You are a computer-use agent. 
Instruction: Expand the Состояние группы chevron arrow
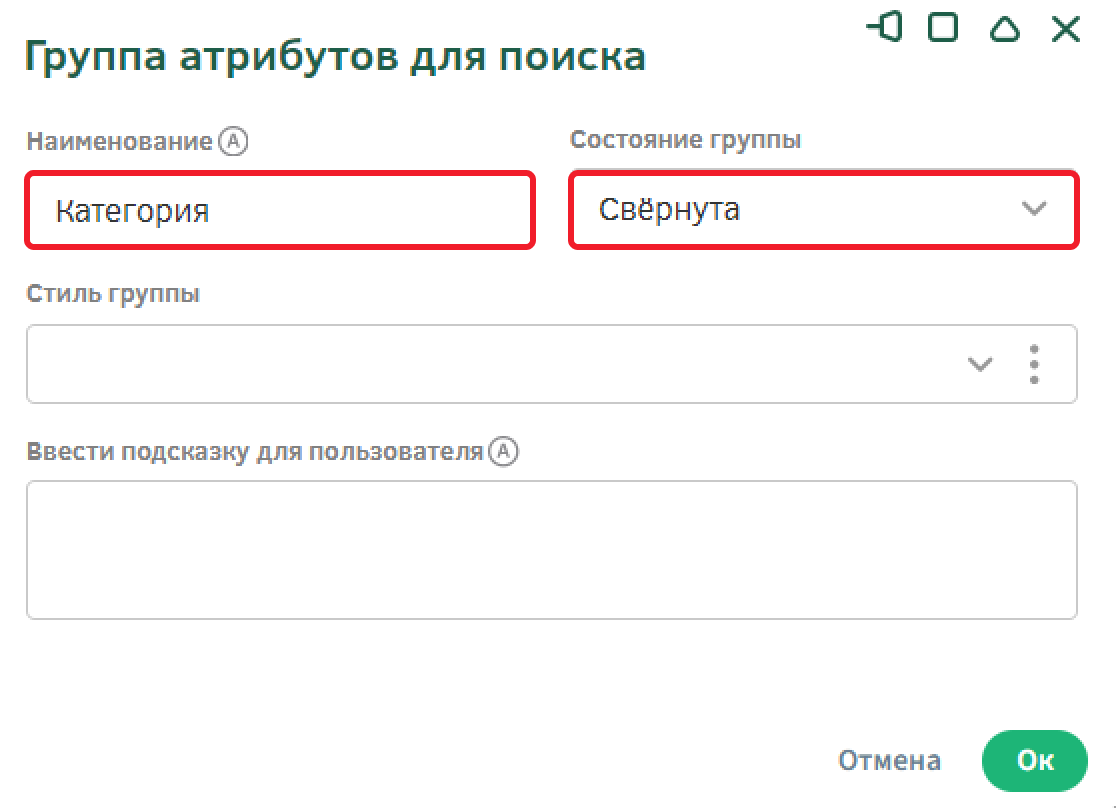click(x=1033, y=209)
